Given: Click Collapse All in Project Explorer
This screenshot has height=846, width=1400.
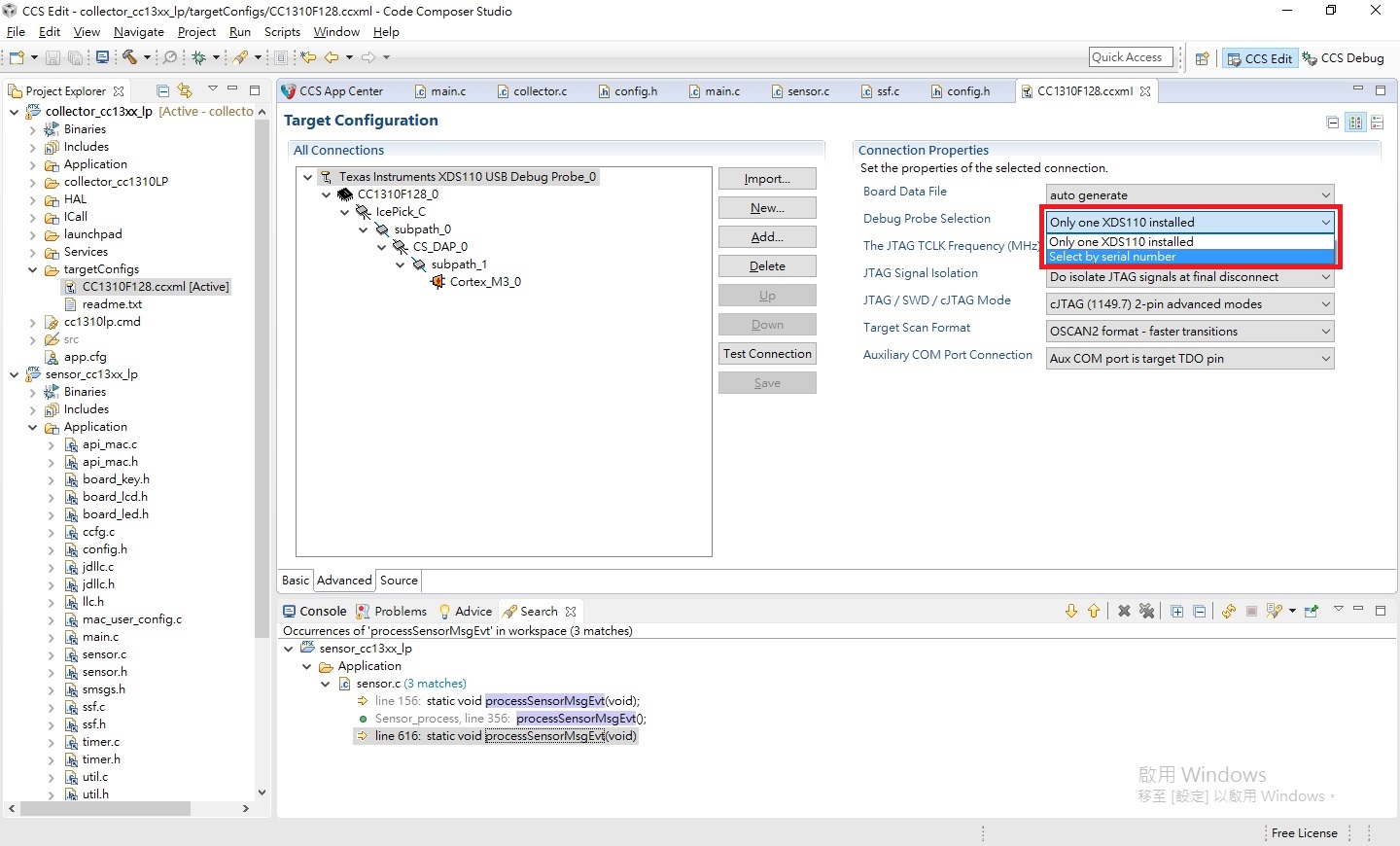Looking at the screenshot, I should [163, 90].
